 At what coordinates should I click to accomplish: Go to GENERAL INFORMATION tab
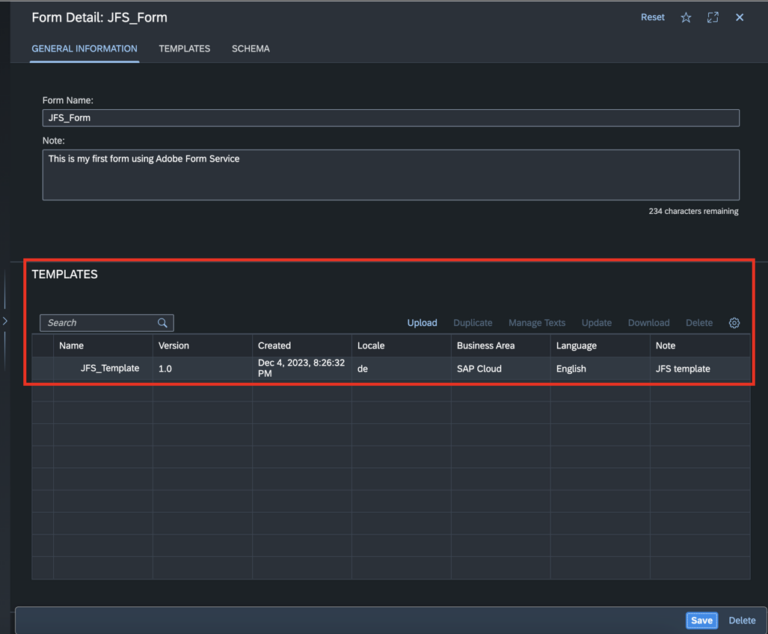point(84,49)
